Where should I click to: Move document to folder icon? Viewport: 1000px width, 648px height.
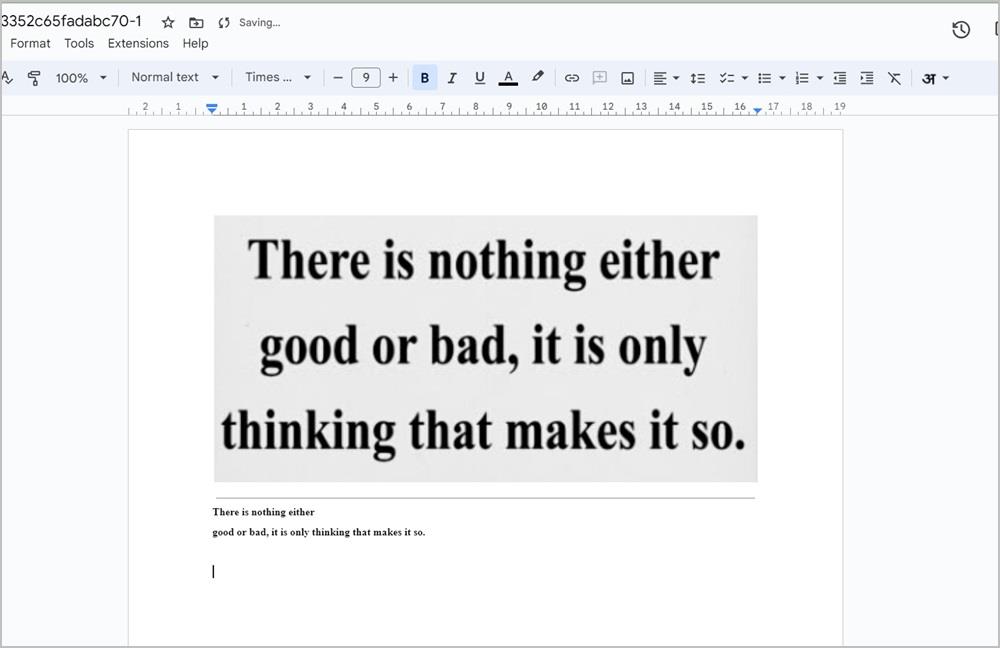click(x=196, y=22)
